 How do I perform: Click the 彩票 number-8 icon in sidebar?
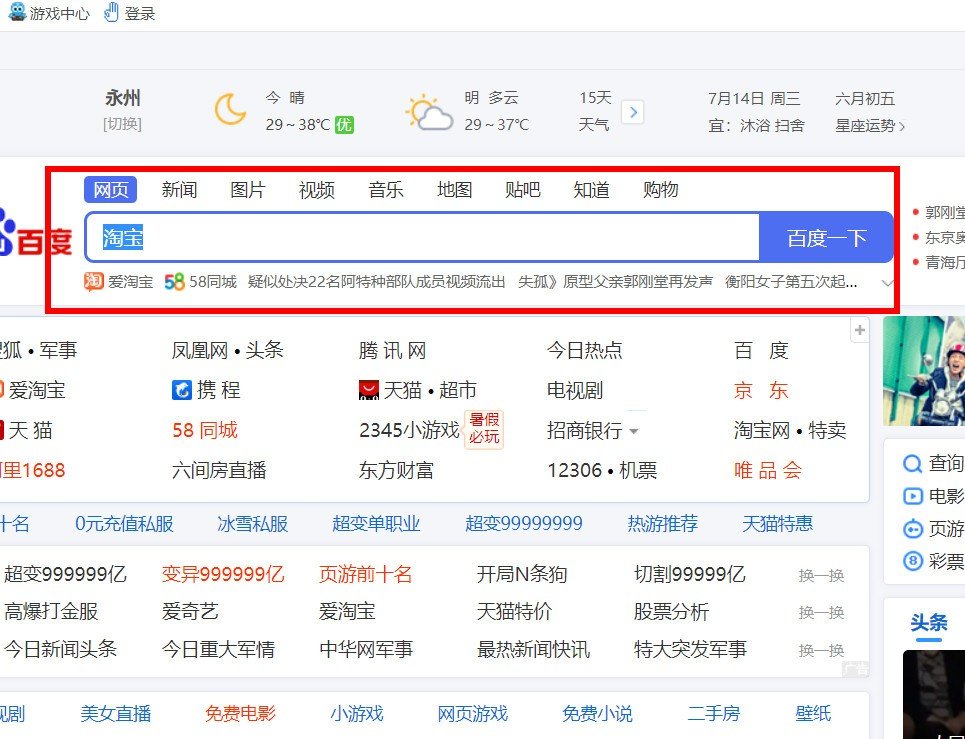click(x=912, y=561)
